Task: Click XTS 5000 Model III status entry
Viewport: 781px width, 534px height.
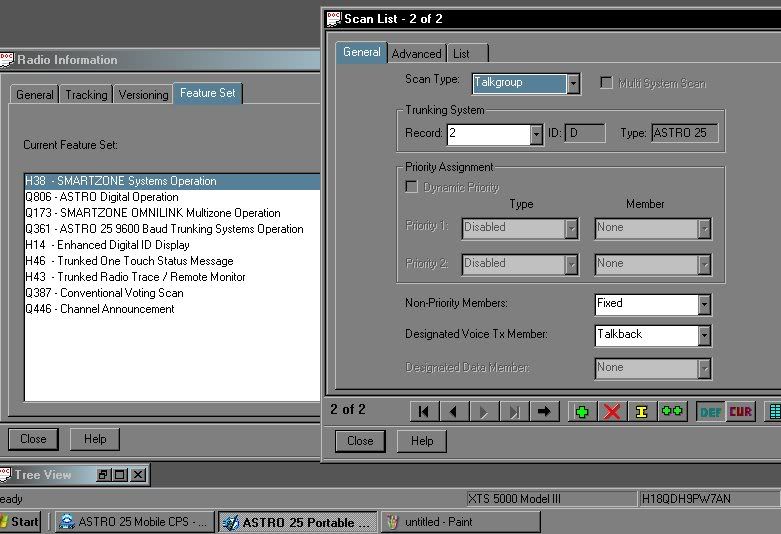Action: tap(551, 499)
